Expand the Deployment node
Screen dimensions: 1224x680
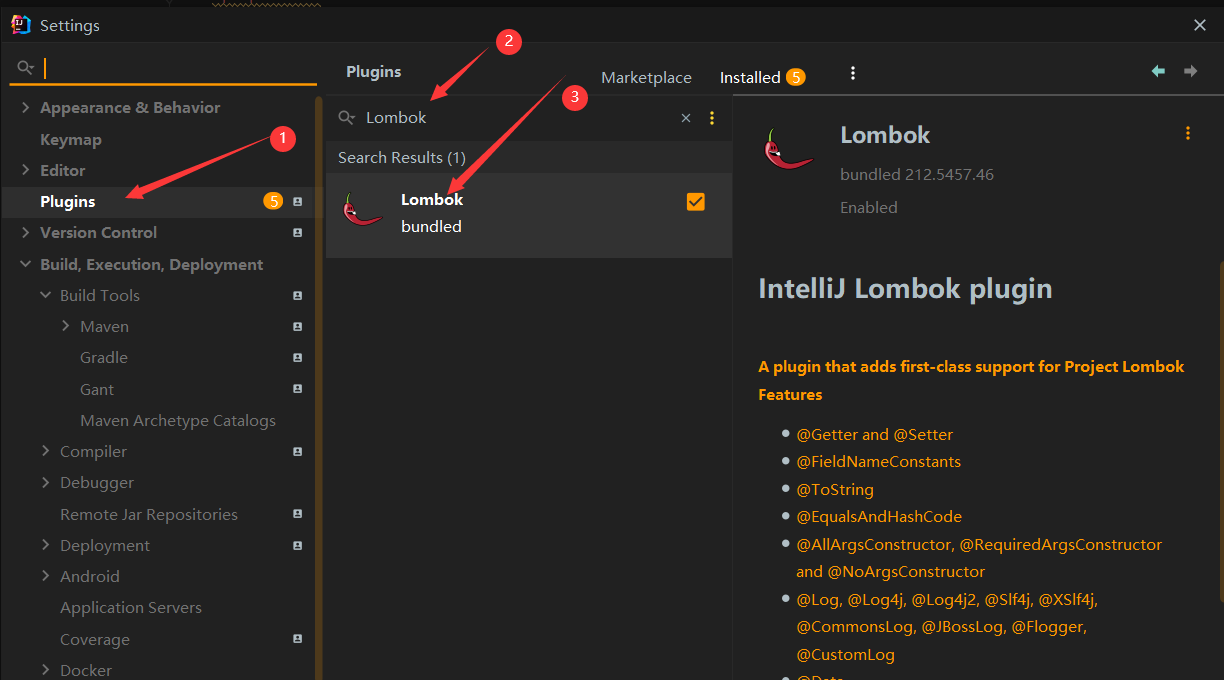pos(45,546)
